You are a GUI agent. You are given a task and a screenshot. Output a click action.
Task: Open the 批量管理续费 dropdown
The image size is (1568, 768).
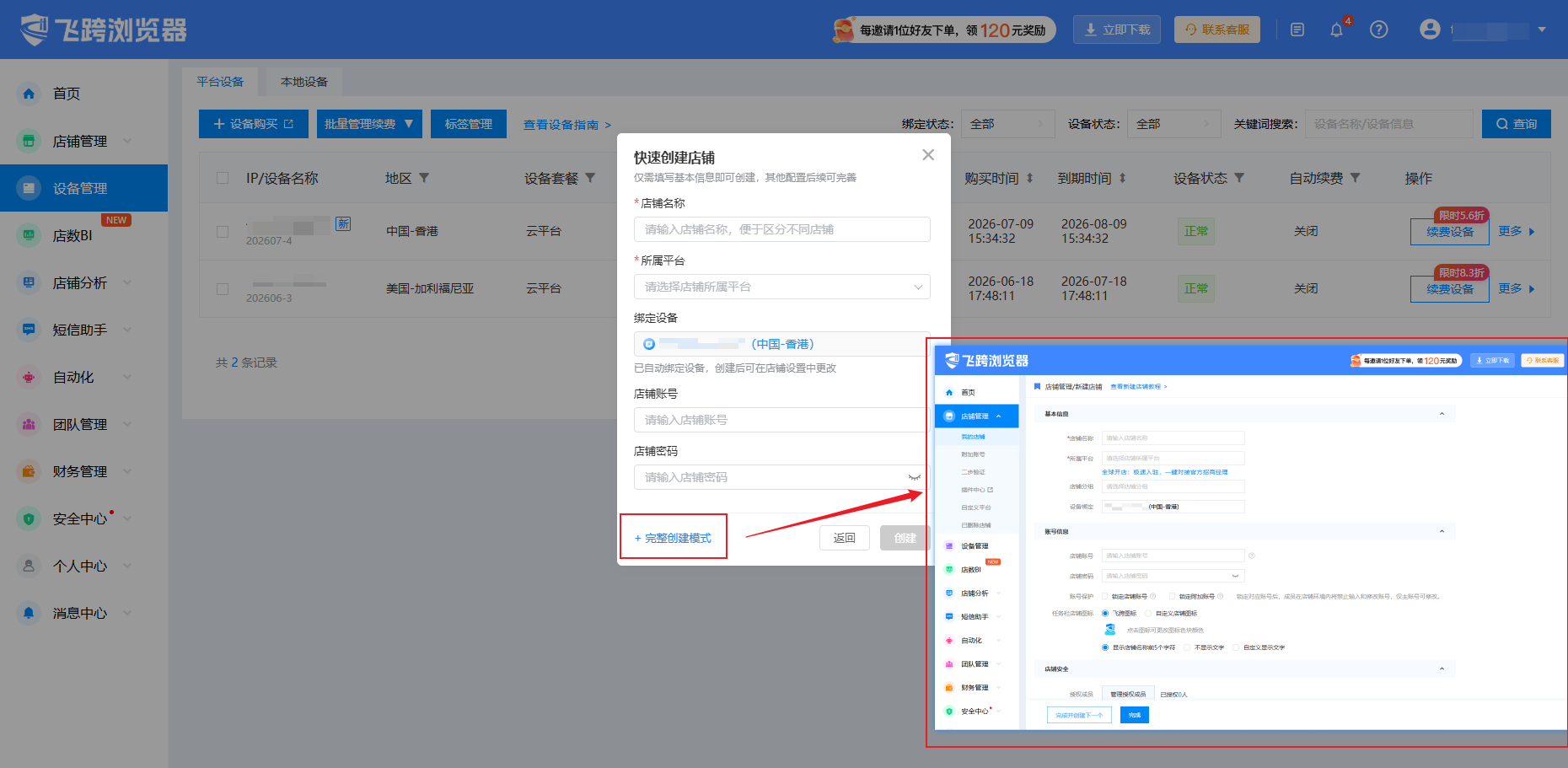369,124
